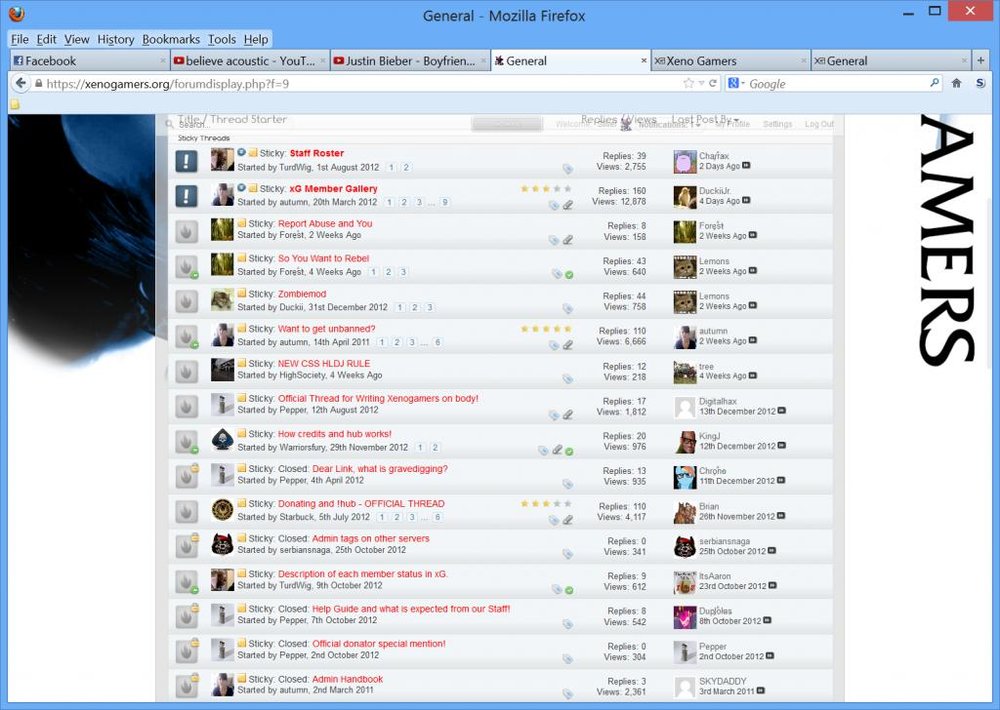Go to the browser Home page icon
The height and width of the screenshot is (710, 1000).
click(x=957, y=83)
